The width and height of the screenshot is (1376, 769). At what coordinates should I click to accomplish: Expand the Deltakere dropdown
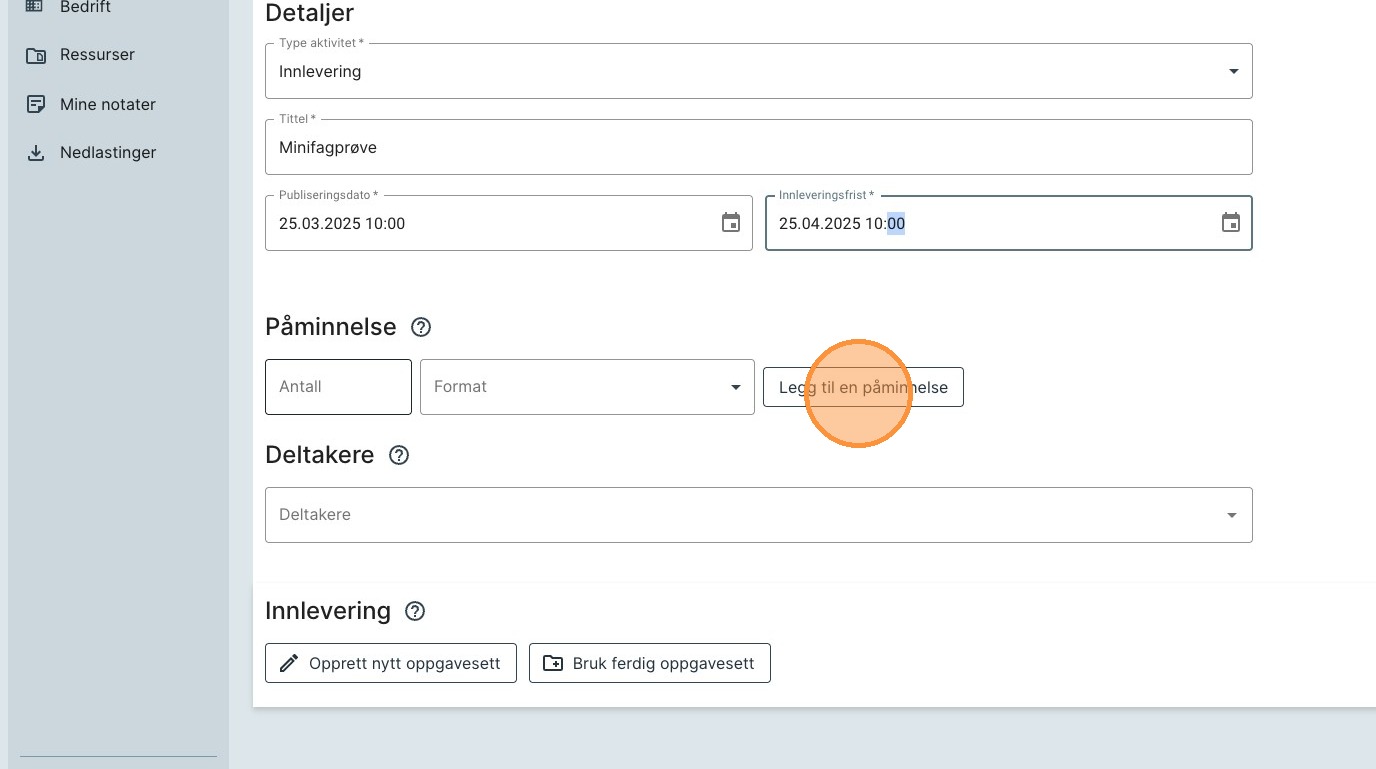point(1231,515)
